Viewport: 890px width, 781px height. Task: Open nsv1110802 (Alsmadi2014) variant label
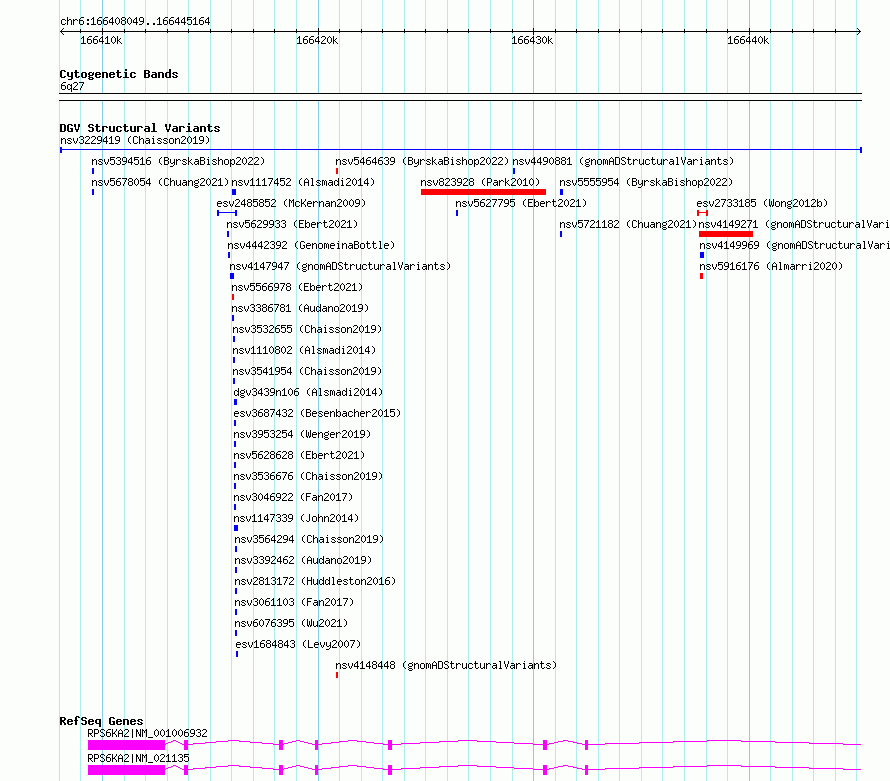click(304, 350)
